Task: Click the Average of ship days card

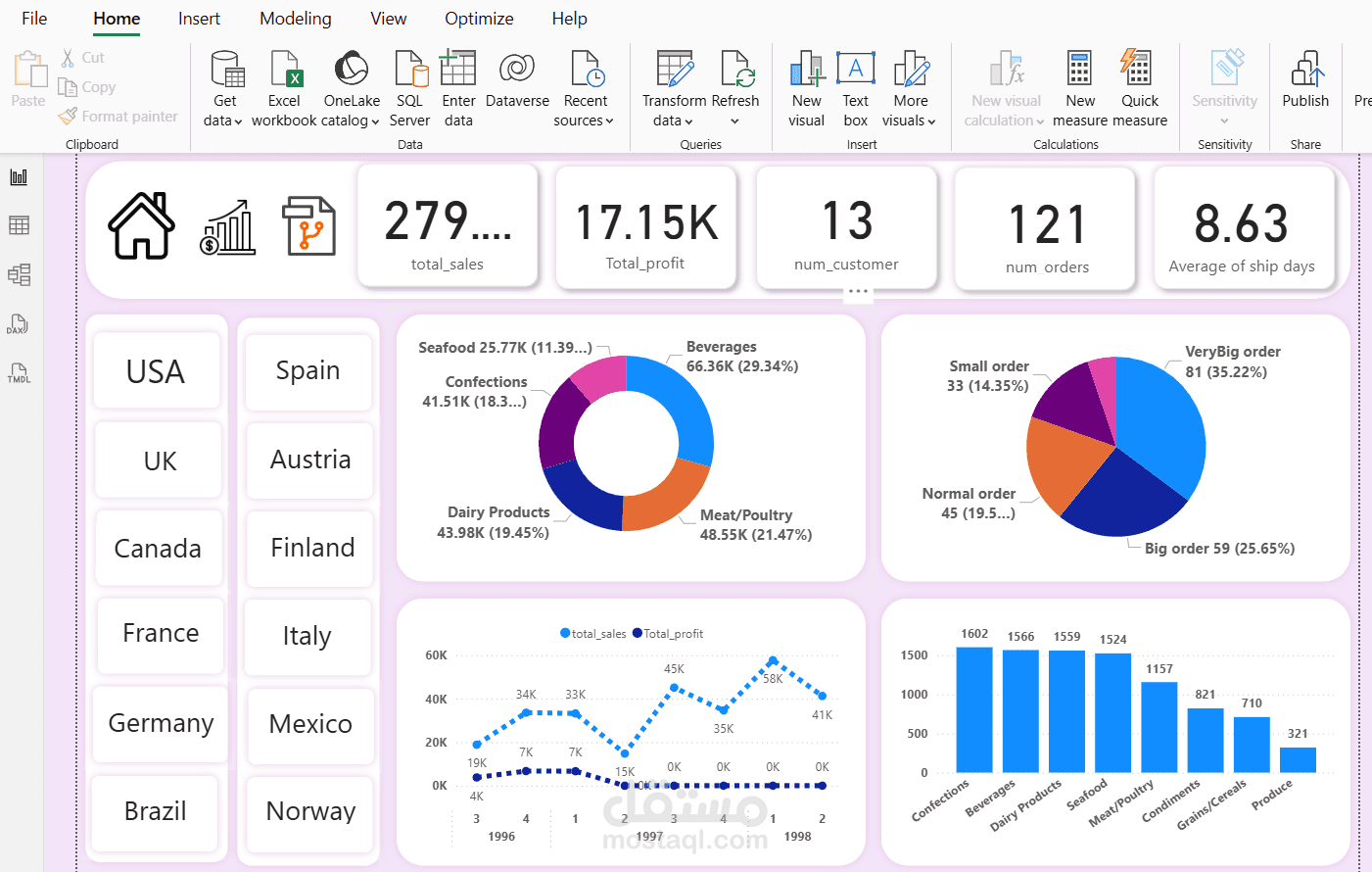Action: [1244, 228]
